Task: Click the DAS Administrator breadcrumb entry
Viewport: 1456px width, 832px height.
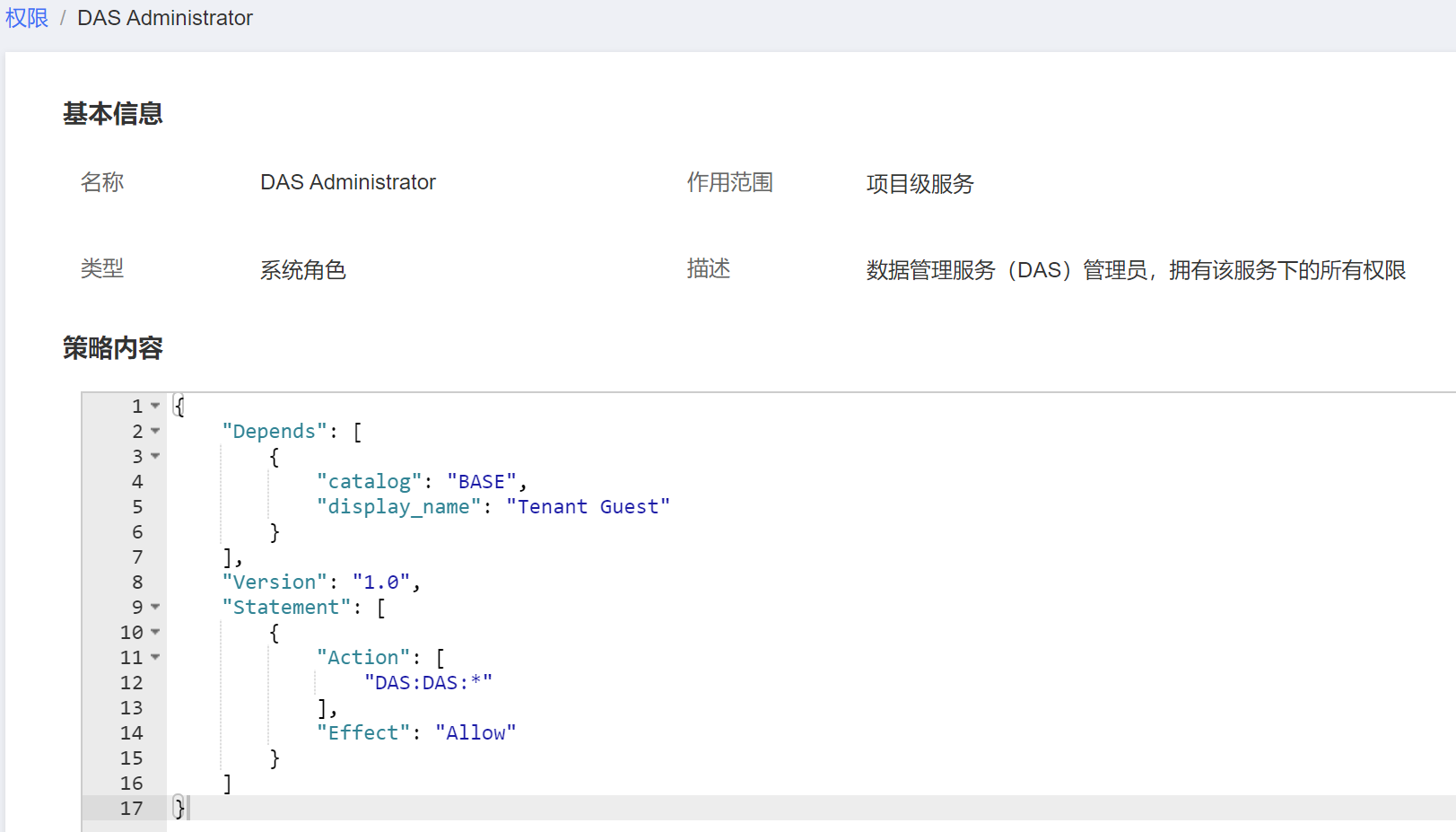Action: [x=164, y=17]
